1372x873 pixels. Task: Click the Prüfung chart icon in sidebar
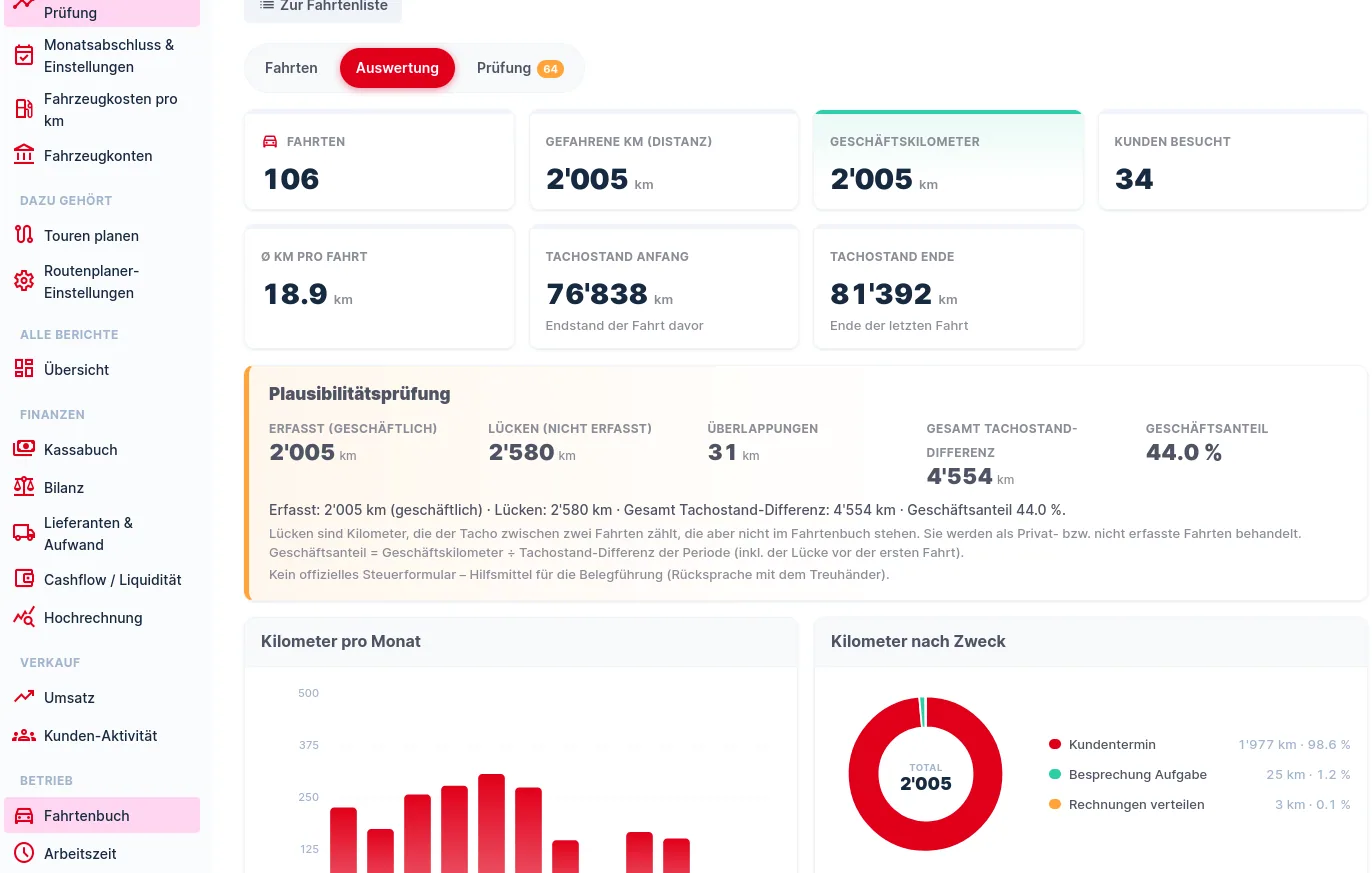click(x=23, y=4)
